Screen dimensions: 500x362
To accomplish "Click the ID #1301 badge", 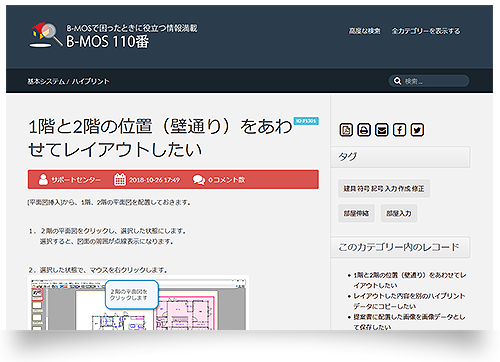I will [x=306, y=121].
